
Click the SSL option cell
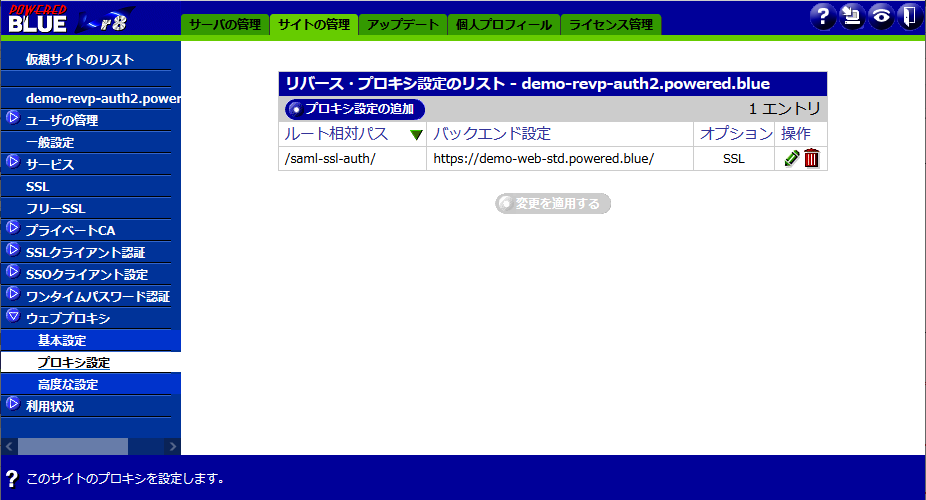click(734, 159)
